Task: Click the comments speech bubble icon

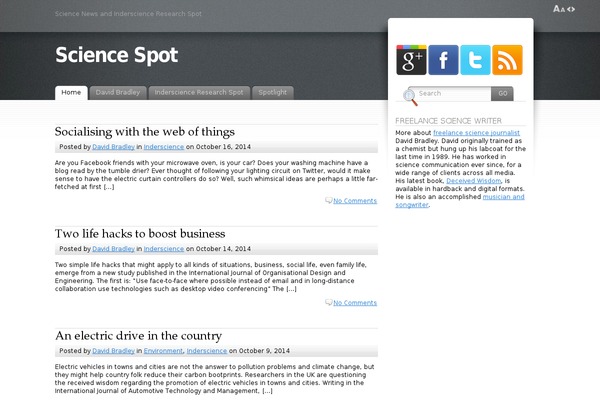Action: point(329,201)
